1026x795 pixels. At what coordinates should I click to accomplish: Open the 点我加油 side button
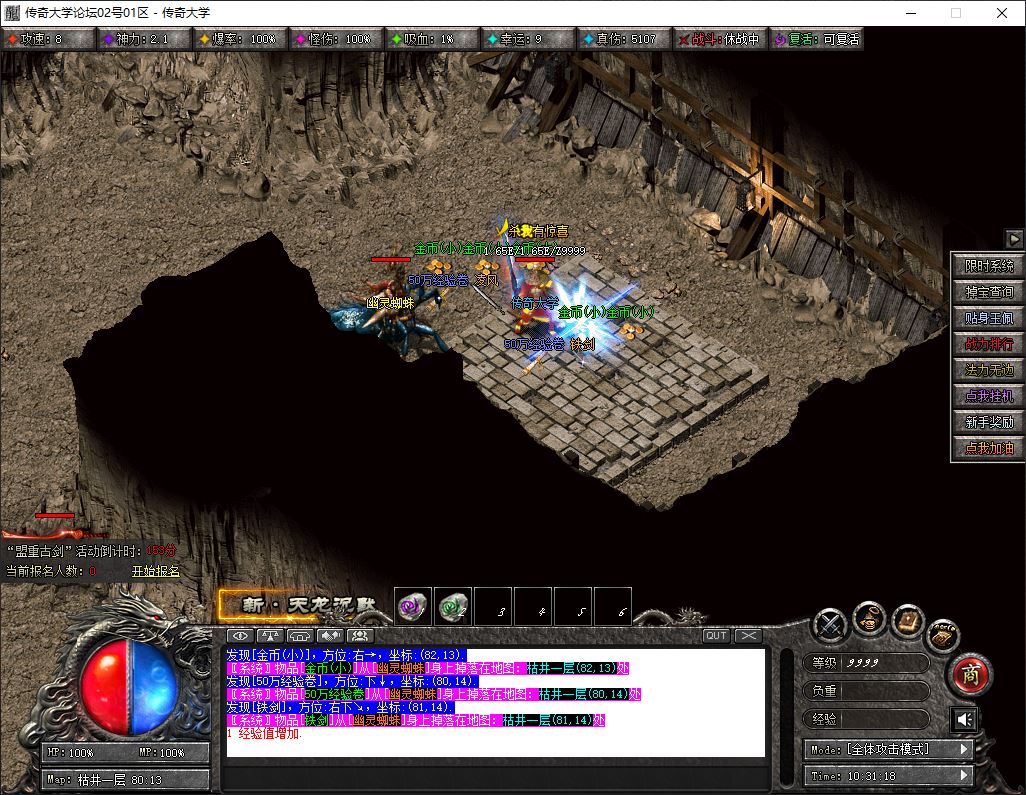click(x=989, y=448)
